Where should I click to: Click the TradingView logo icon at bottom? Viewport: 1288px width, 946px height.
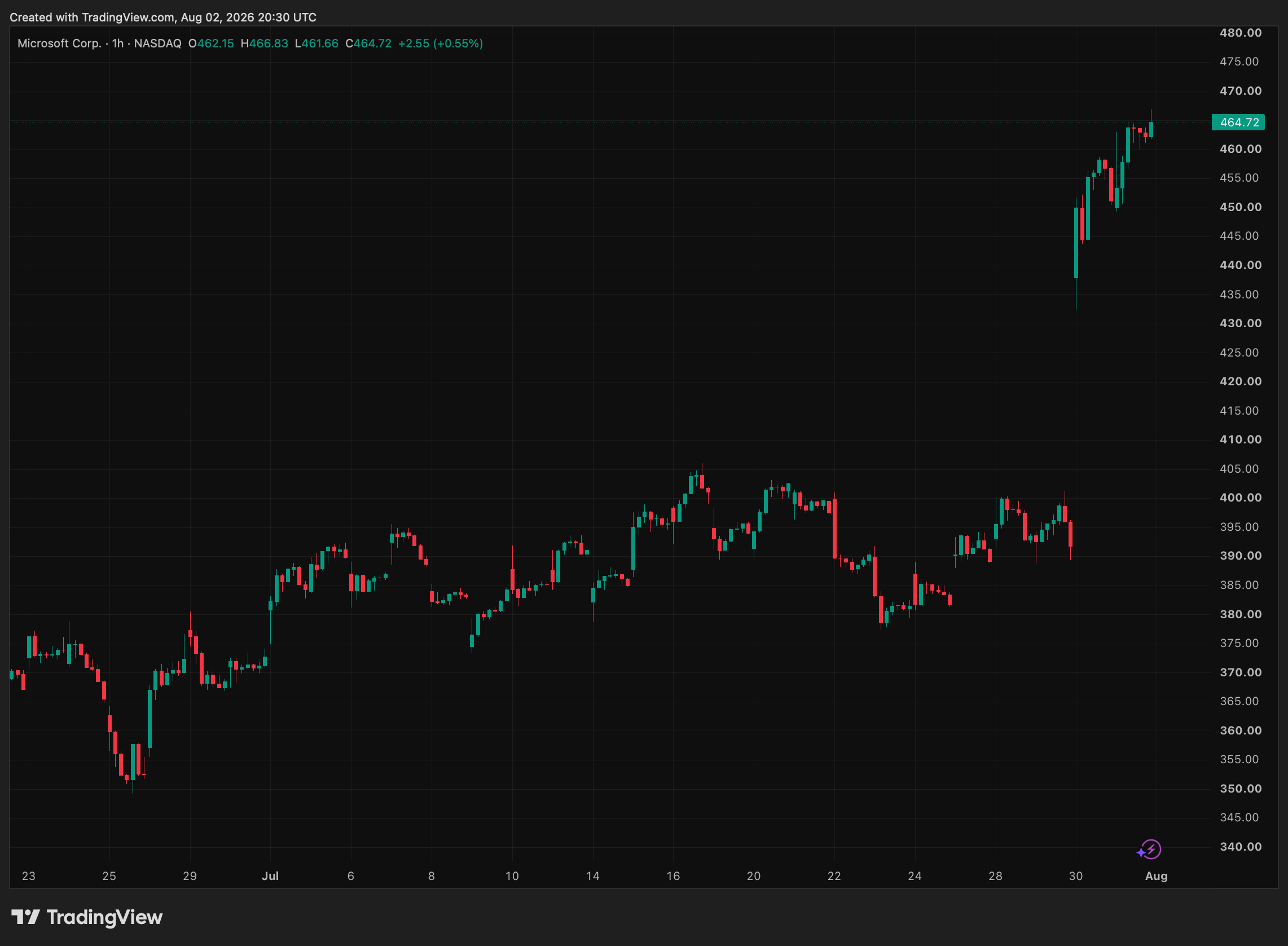tap(26, 917)
